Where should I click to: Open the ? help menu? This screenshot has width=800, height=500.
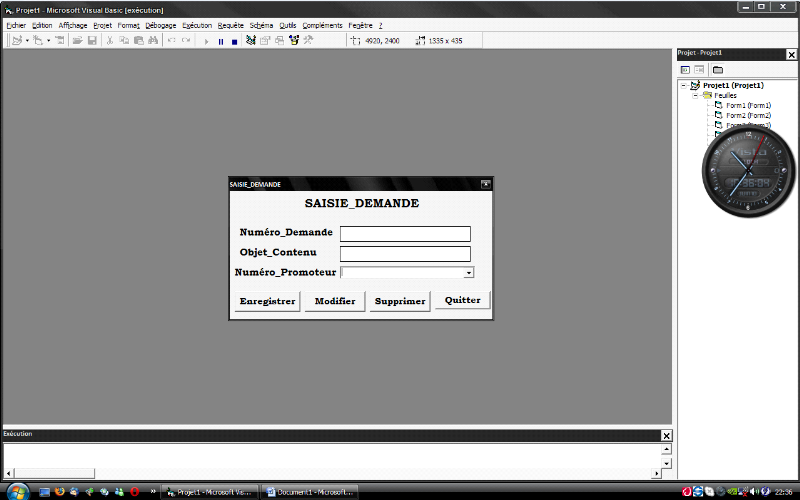(x=380, y=25)
